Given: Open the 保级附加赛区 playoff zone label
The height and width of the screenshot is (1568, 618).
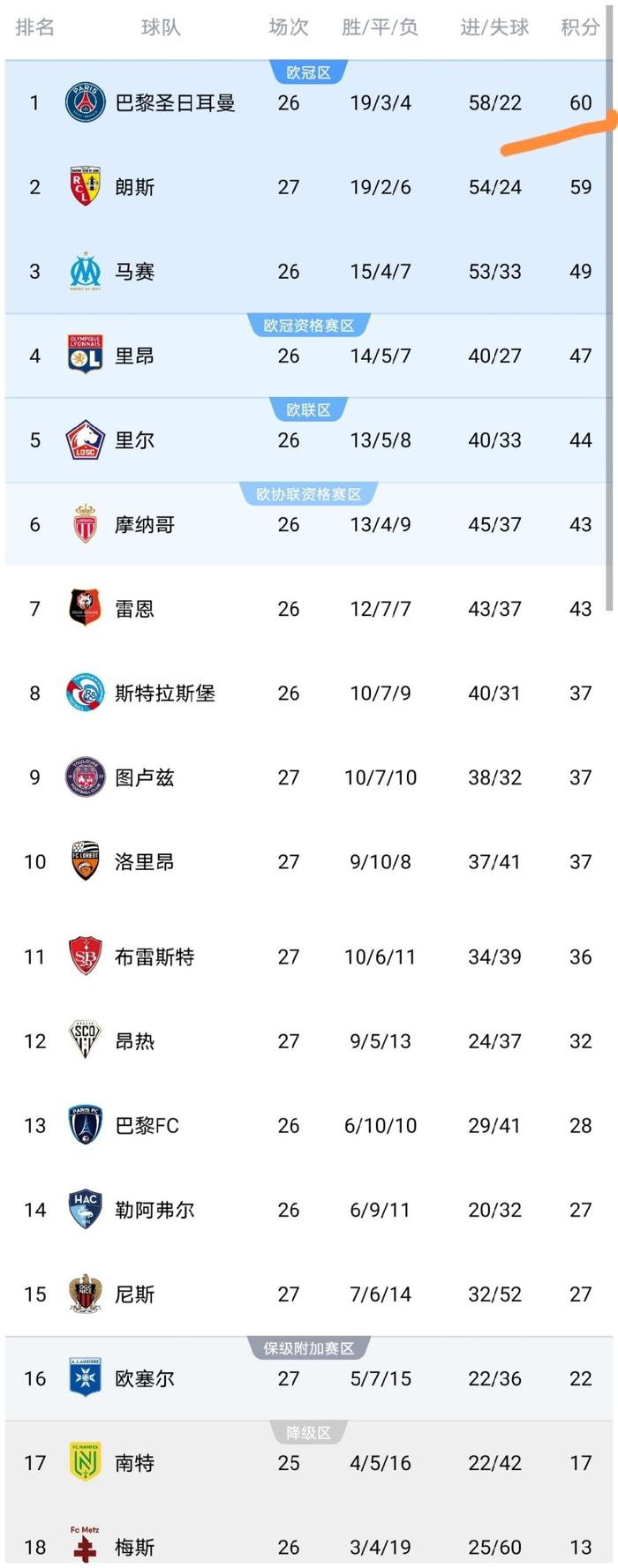Looking at the screenshot, I should point(308,1347).
